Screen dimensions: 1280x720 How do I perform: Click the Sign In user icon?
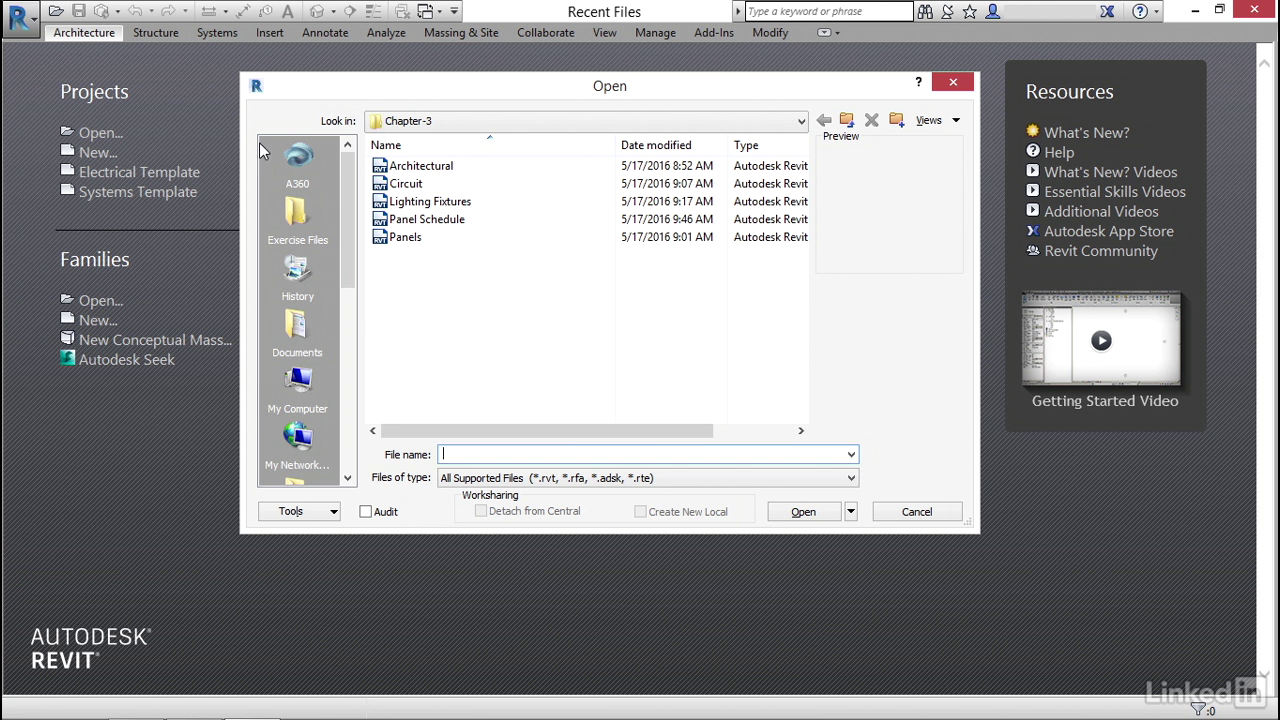pyautogui.click(x=993, y=12)
